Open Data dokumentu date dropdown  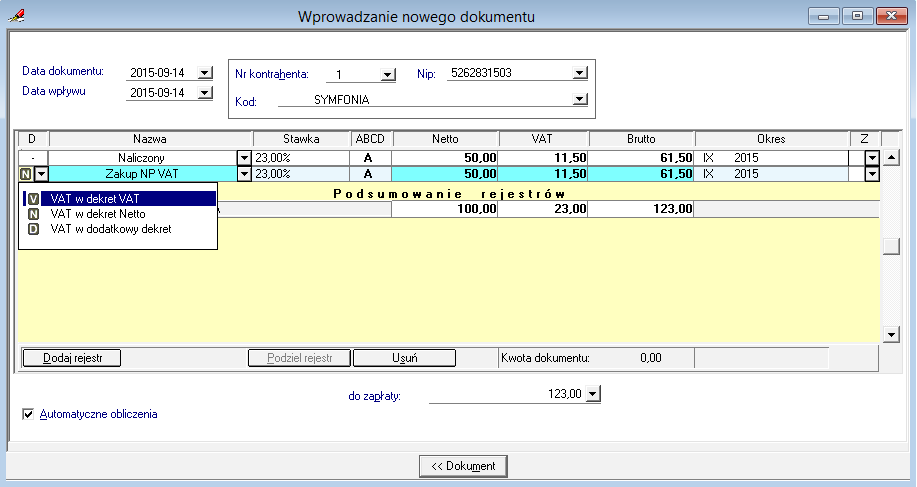click(x=205, y=73)
